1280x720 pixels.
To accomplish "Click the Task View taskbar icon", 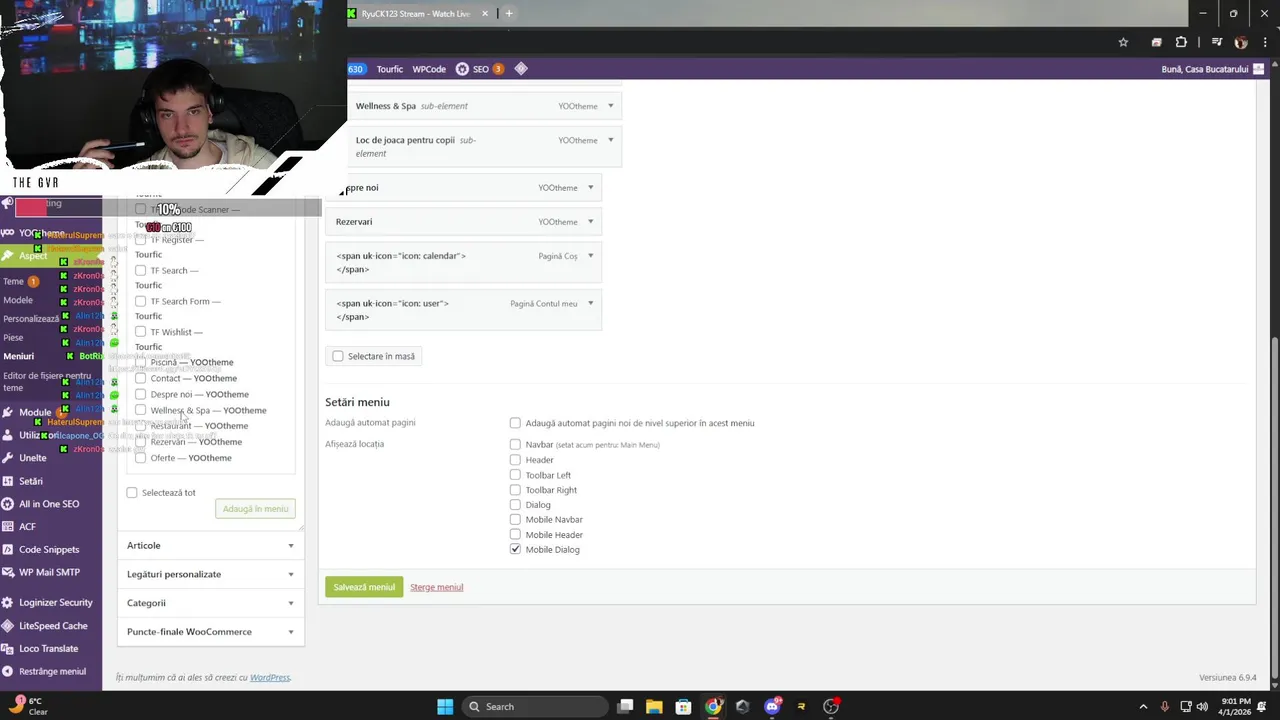I will tap(625, 706).
